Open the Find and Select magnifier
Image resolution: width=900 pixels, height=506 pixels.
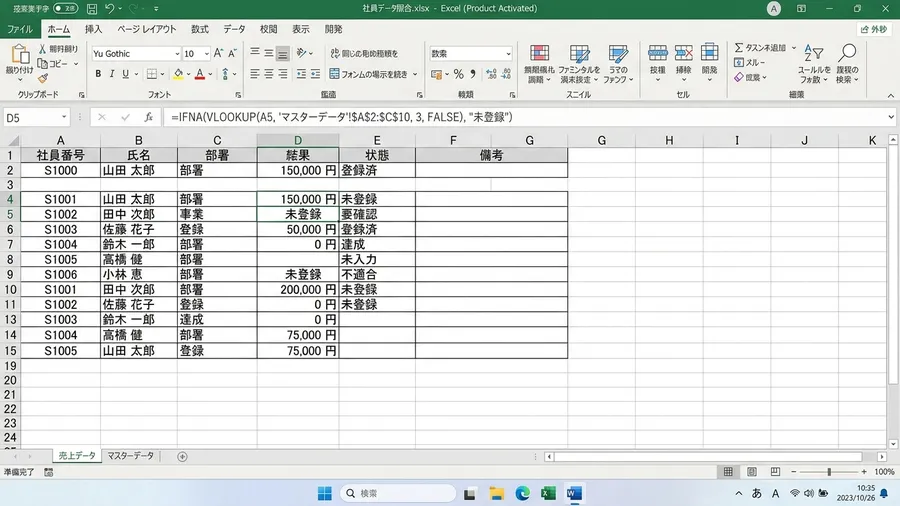pos(847,63)
